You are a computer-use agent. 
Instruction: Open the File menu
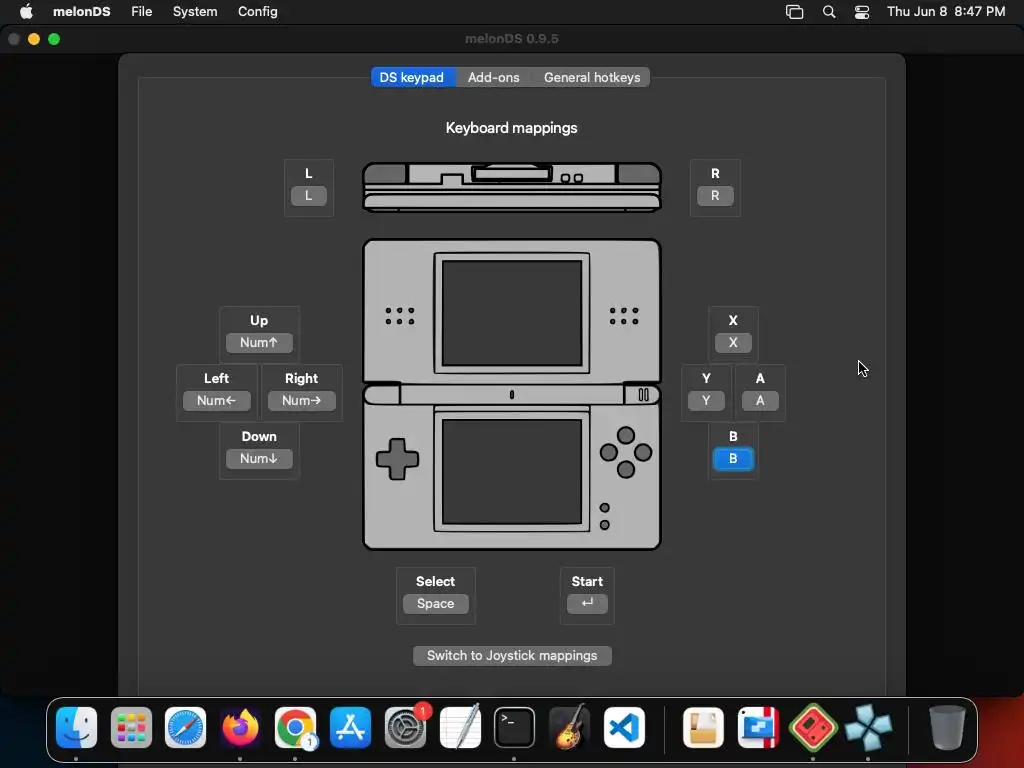[142, 12]
